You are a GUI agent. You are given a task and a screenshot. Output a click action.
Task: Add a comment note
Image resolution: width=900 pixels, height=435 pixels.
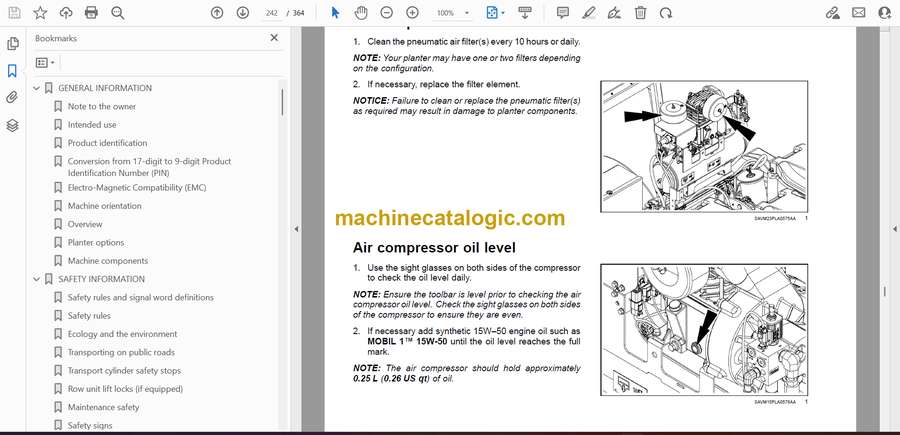(562, 13)
